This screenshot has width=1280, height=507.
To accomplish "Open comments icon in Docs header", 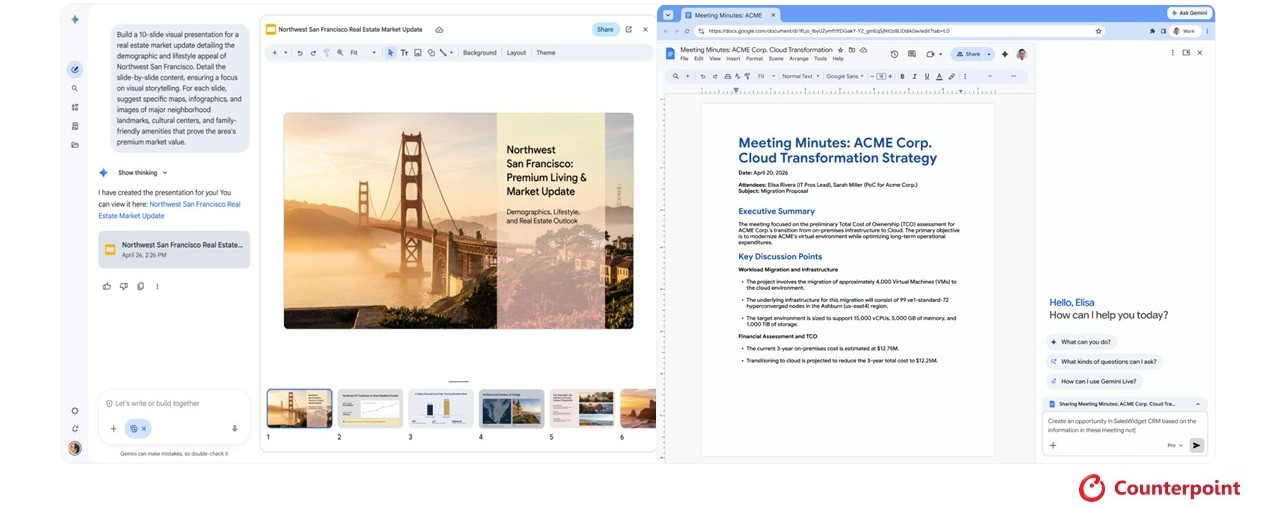I will tap(912, 54).
